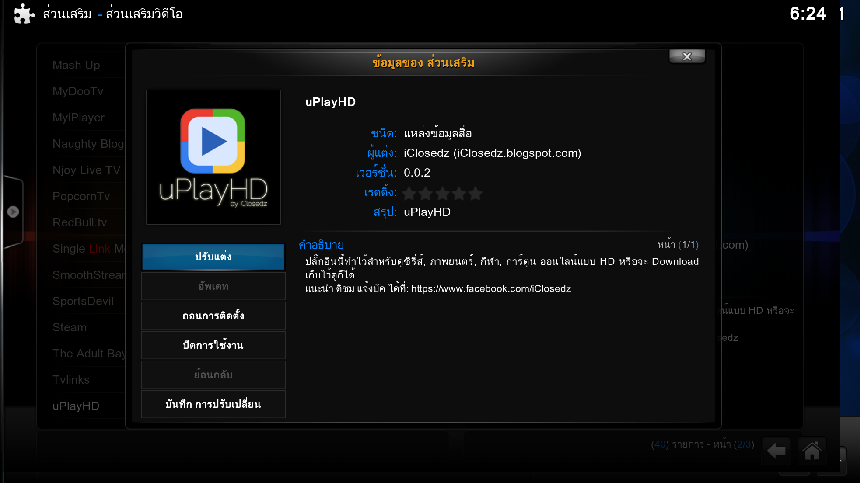Select SportsDevil in add-on list

[83, 301]
